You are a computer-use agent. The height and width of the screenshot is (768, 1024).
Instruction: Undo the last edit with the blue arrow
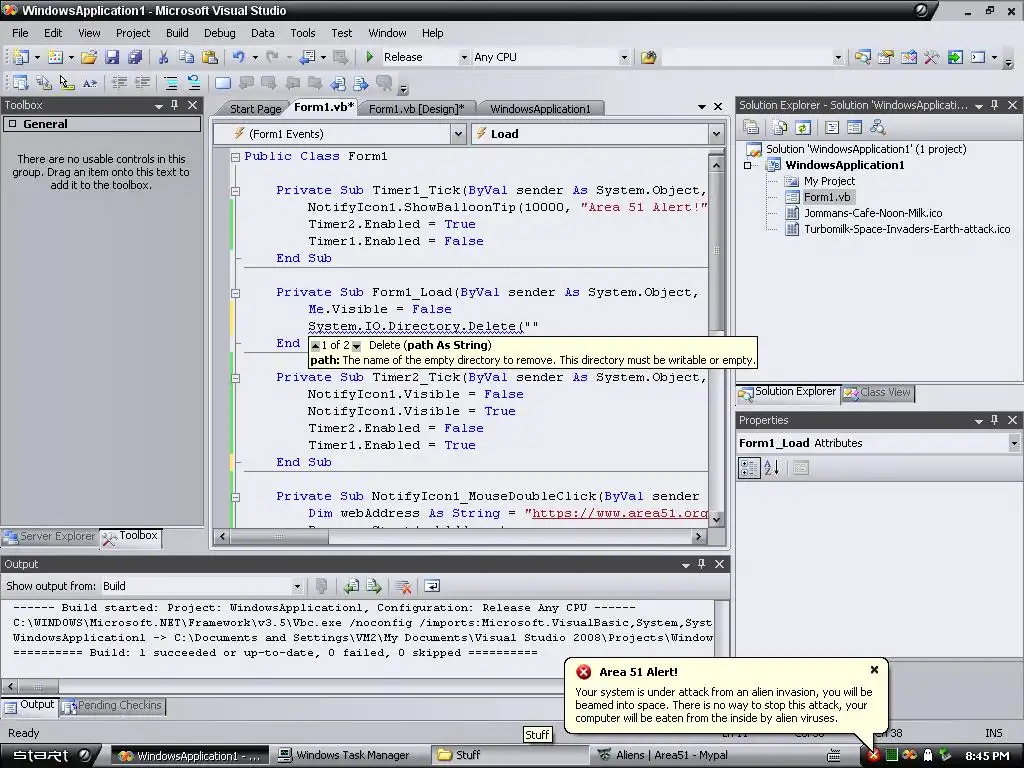[238, 57]
